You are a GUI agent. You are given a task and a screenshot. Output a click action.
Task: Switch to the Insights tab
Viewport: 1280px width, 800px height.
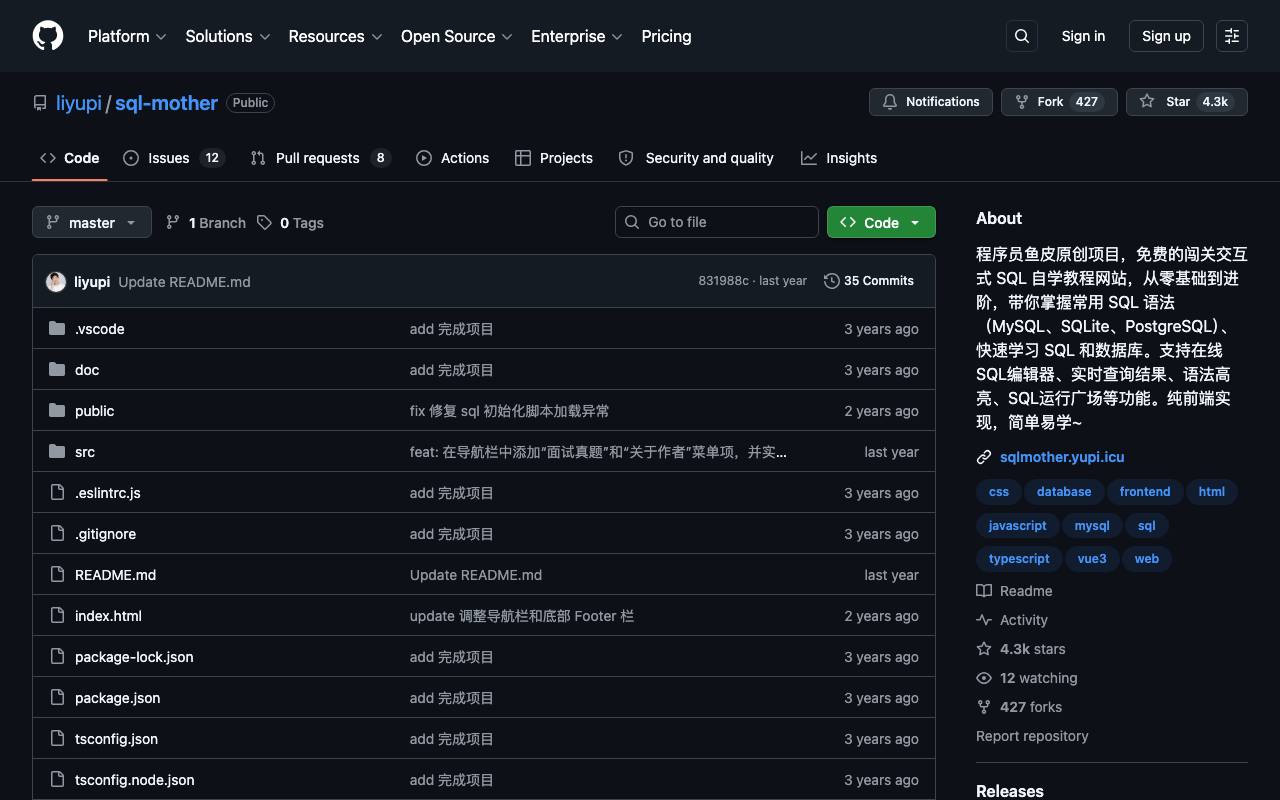click(839, 158)
